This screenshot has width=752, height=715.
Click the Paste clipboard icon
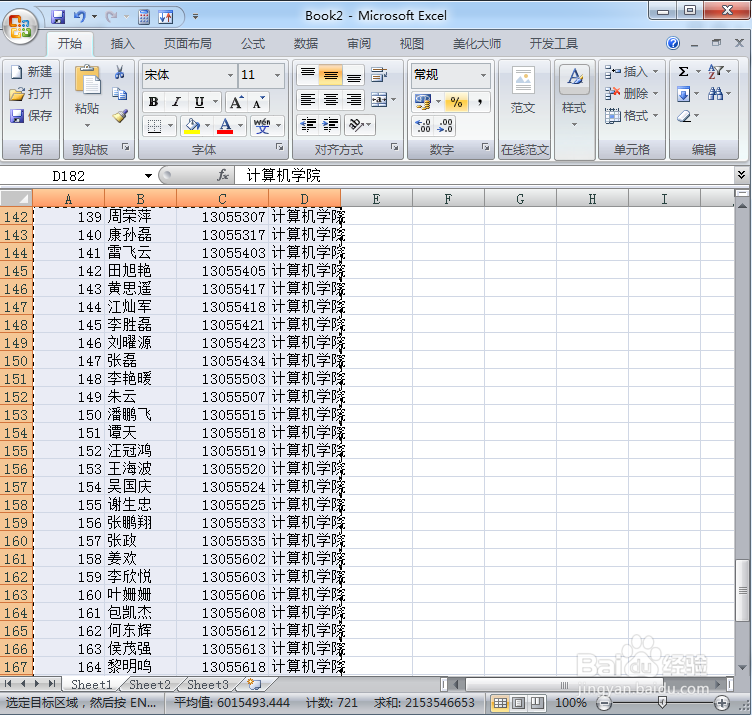(x=87, y=79)
